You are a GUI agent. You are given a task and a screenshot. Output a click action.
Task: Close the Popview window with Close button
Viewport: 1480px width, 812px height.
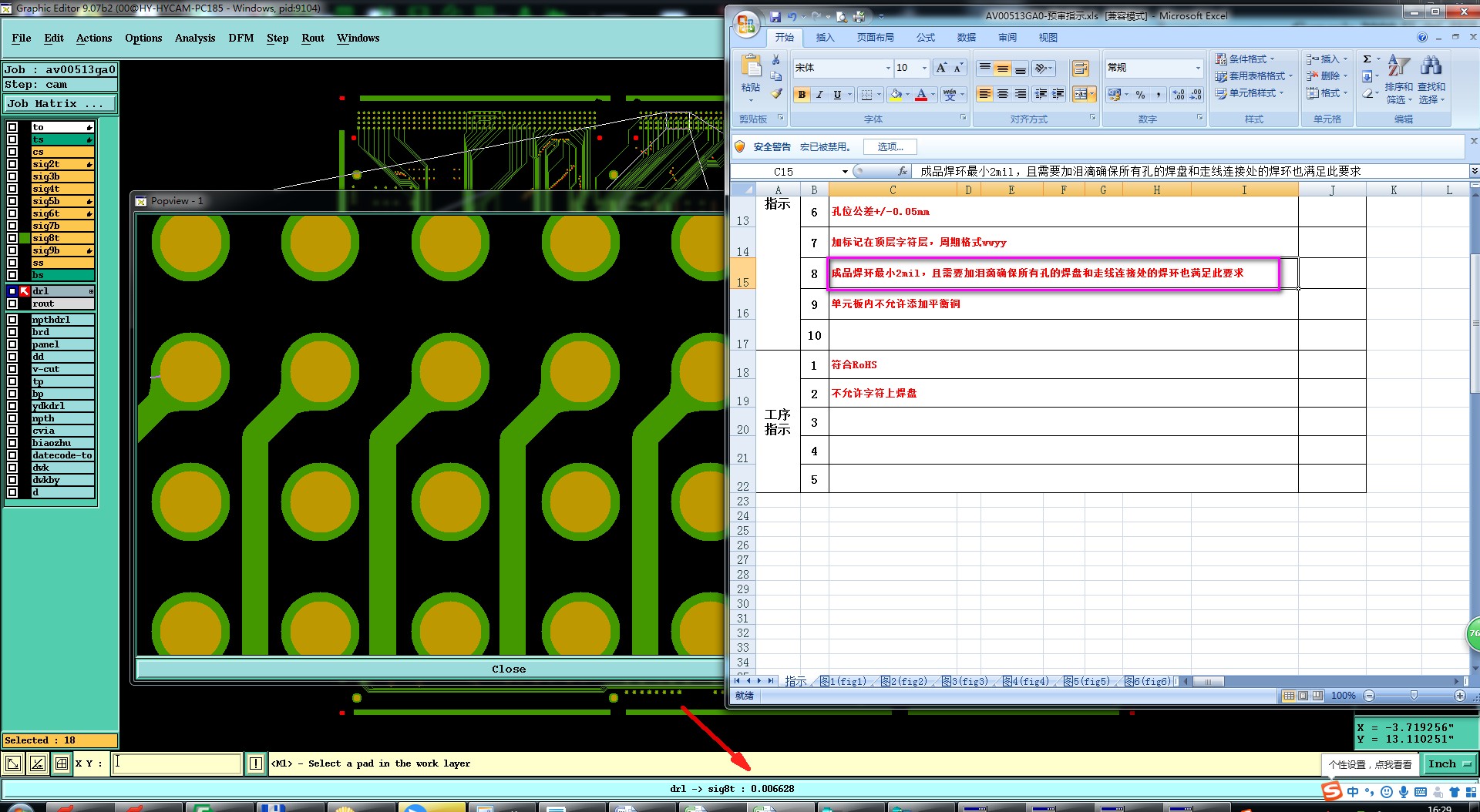(x=509, y=669)
